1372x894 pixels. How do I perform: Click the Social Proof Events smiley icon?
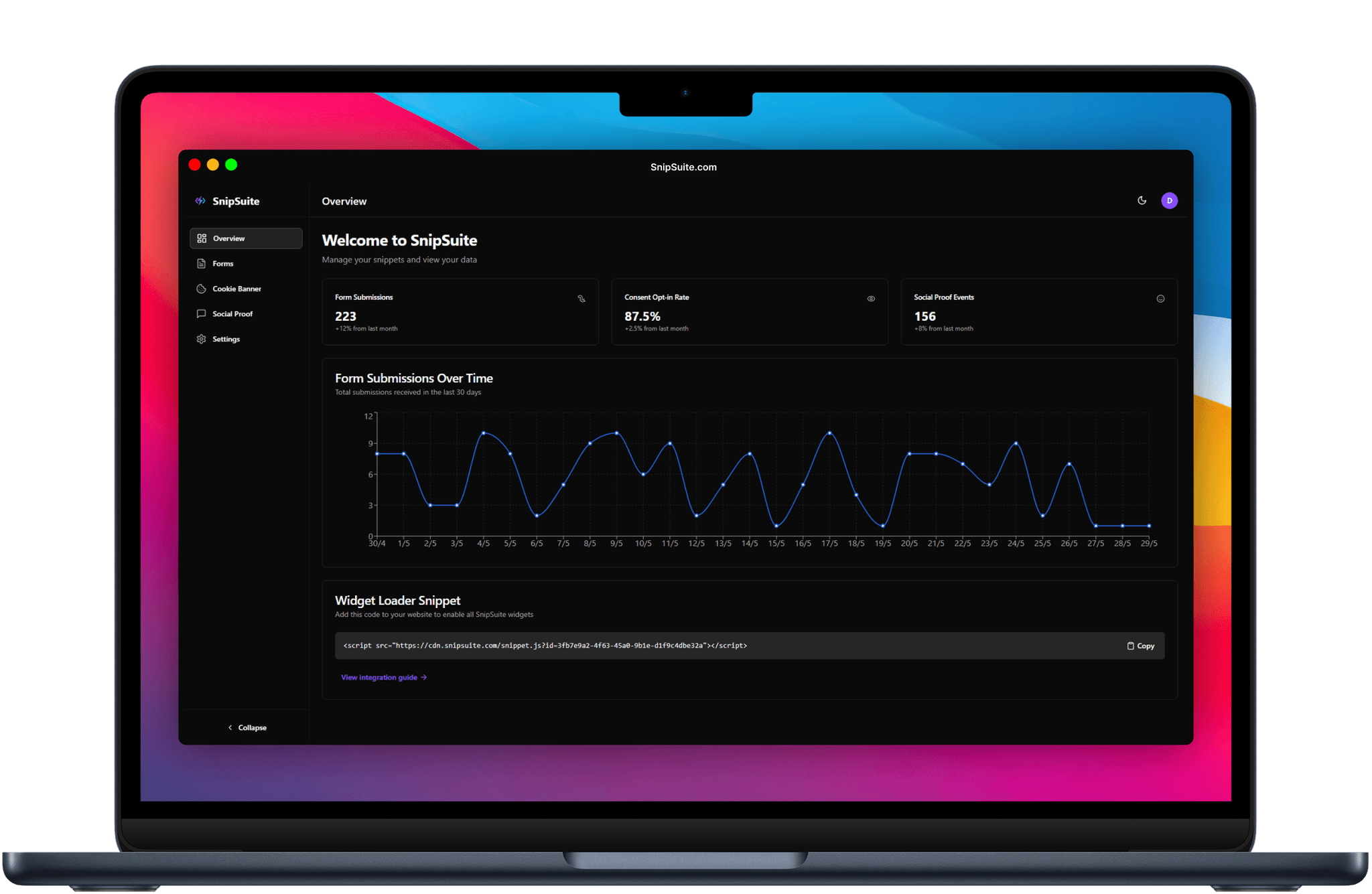click(x=1160, y=299)
